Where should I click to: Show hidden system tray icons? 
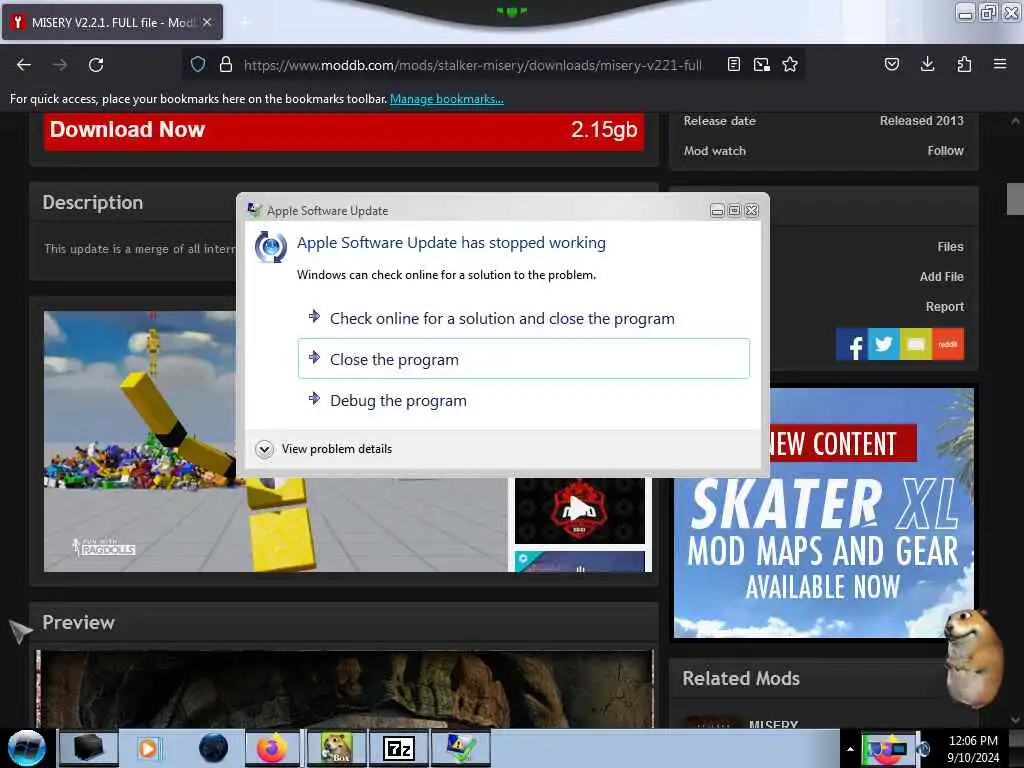coord(850,749)
